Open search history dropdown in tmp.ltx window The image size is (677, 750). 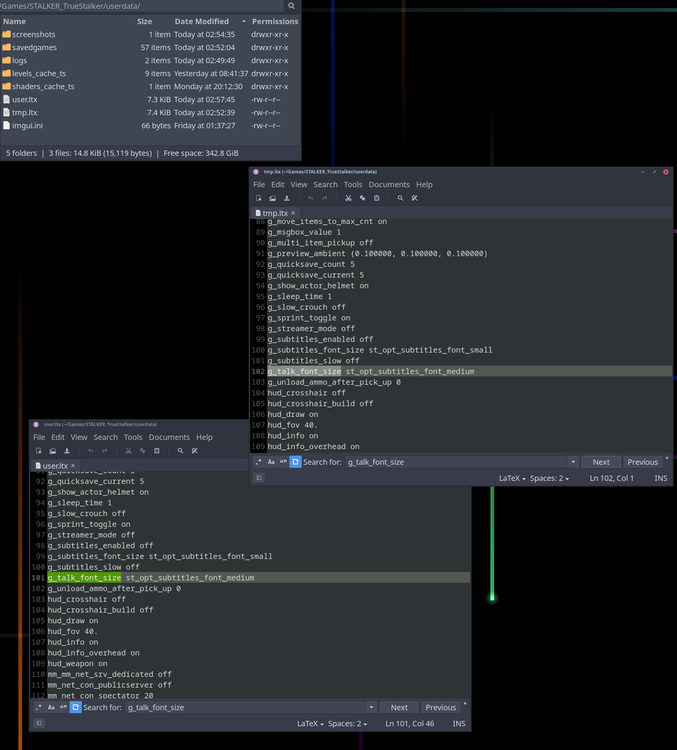tap(573, 462)
